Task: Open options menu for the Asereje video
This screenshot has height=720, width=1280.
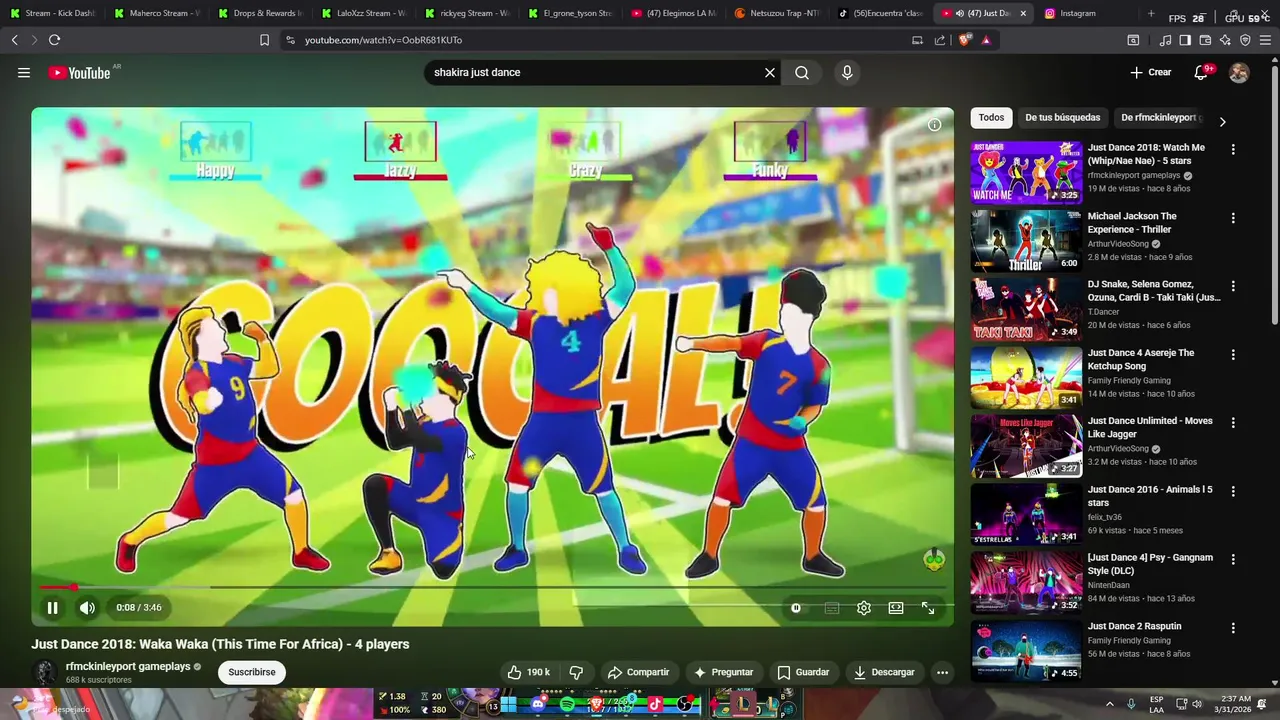Action: 1233,355
